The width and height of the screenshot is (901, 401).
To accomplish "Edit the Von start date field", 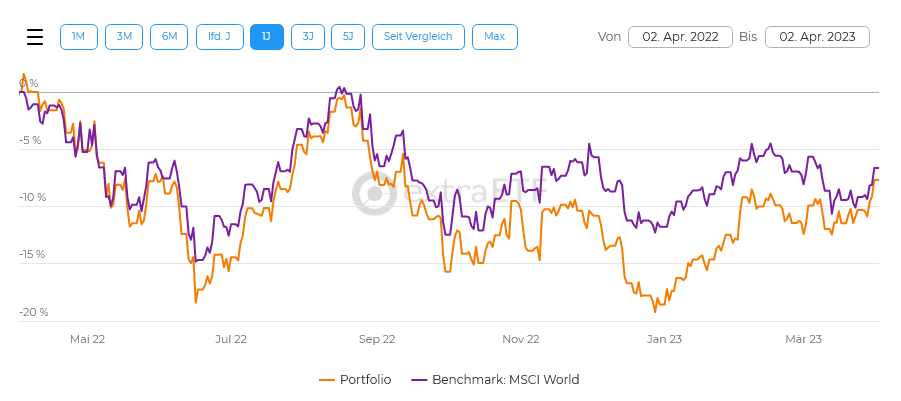I will [680, 37].
